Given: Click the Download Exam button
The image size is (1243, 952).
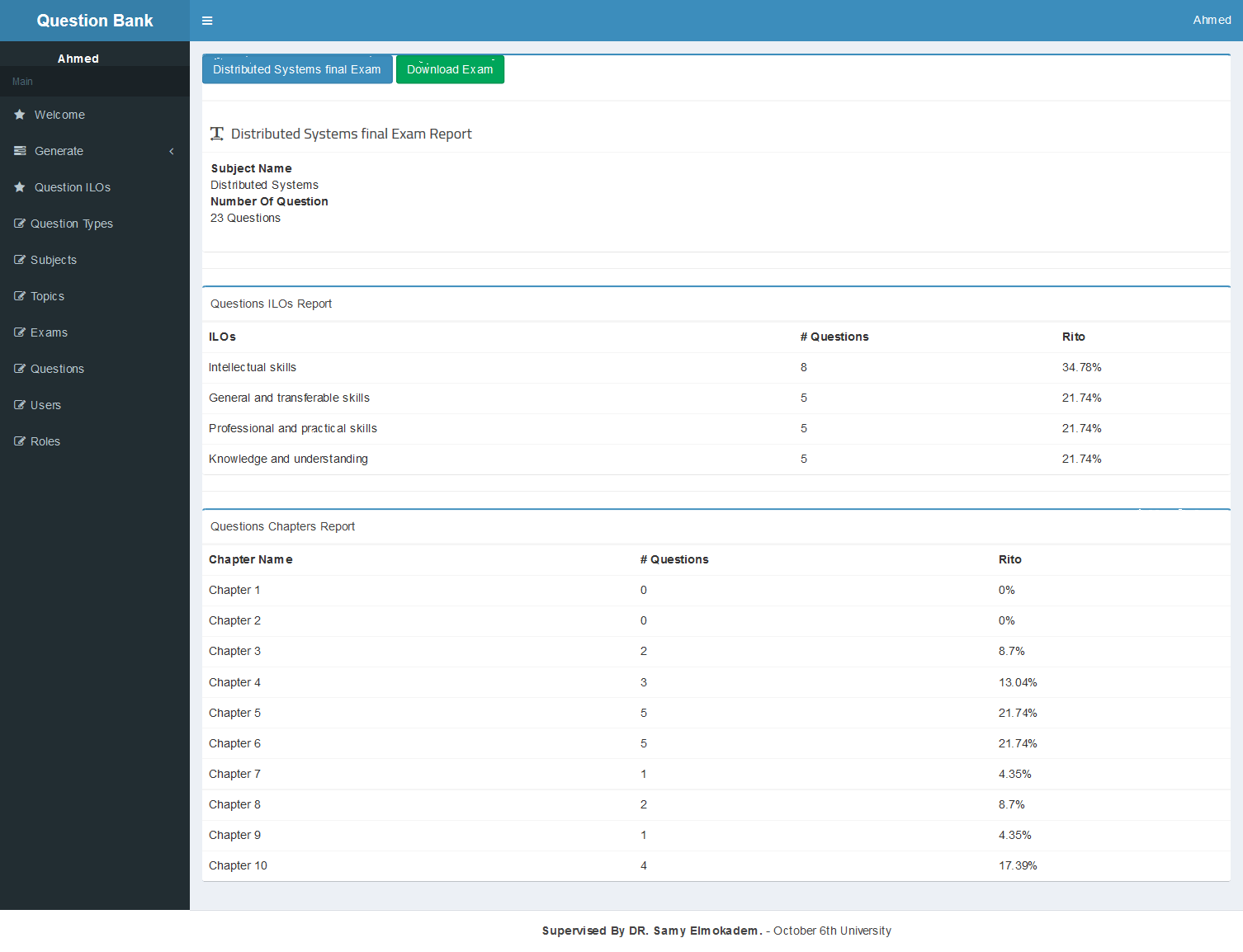Looking at the screenshot, I should click(450, 69).
